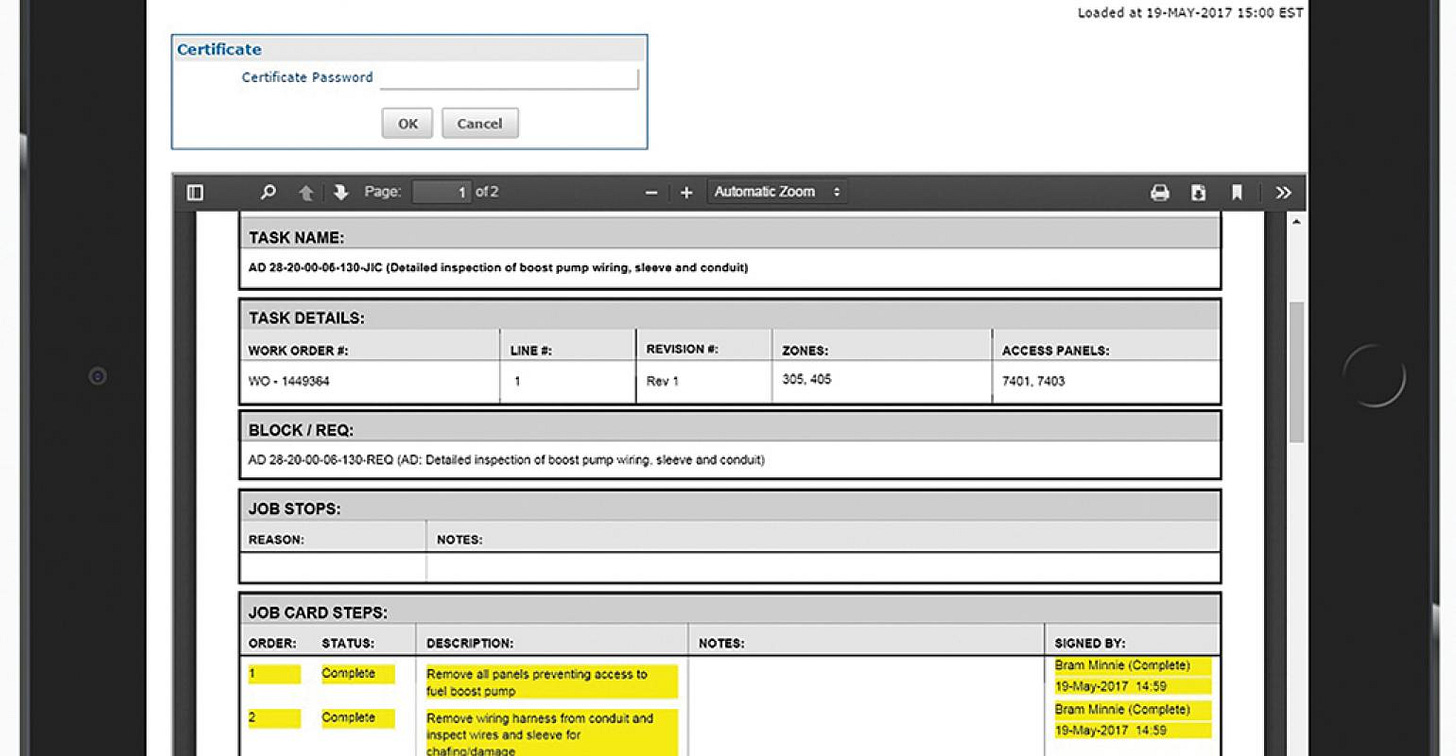Click the page number field

tap(442, 192)
